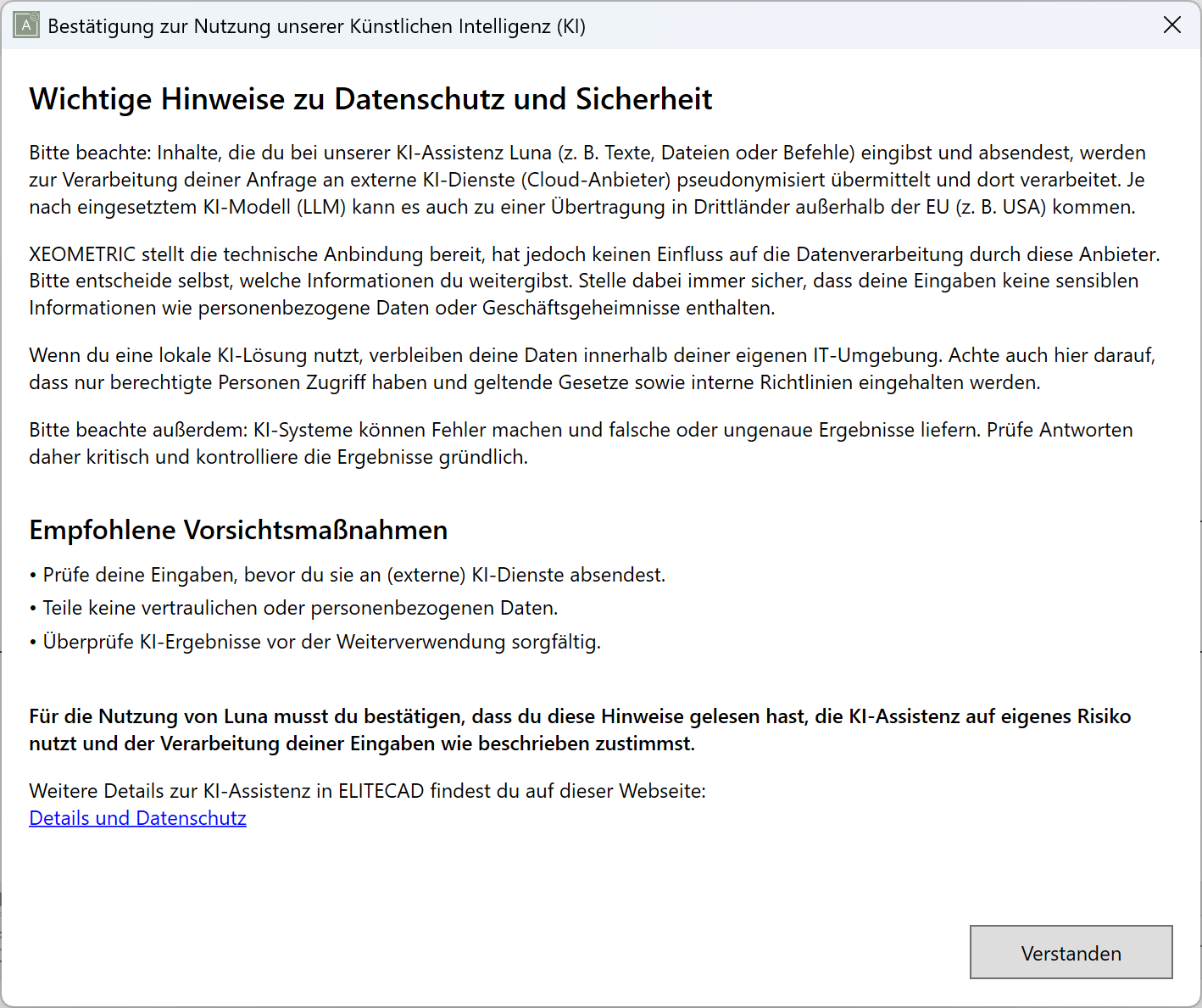Click the paragraph starting "Bitte beachte außerdem: KI-Systeme"
The height and width of the screenshot is (1008, 1202).
581,443
